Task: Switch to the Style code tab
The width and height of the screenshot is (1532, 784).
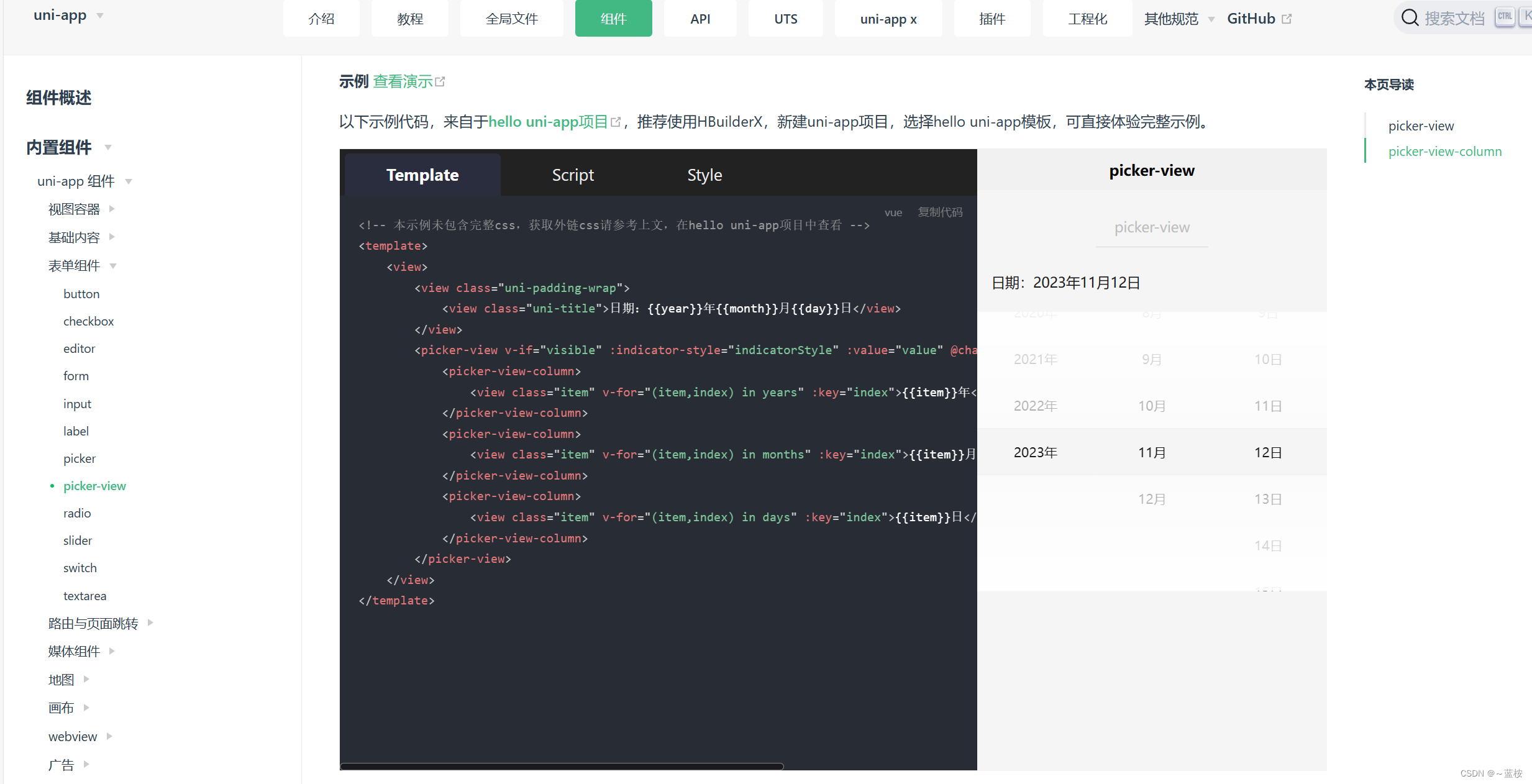Action: (x=704, y=175)
